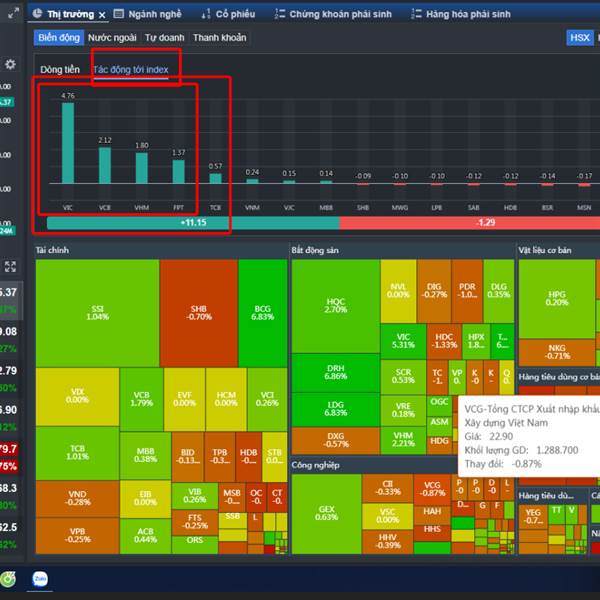Switch to the Cổ phiếu tab
This screenshot has height=600, width=600.
coord(228,14)
